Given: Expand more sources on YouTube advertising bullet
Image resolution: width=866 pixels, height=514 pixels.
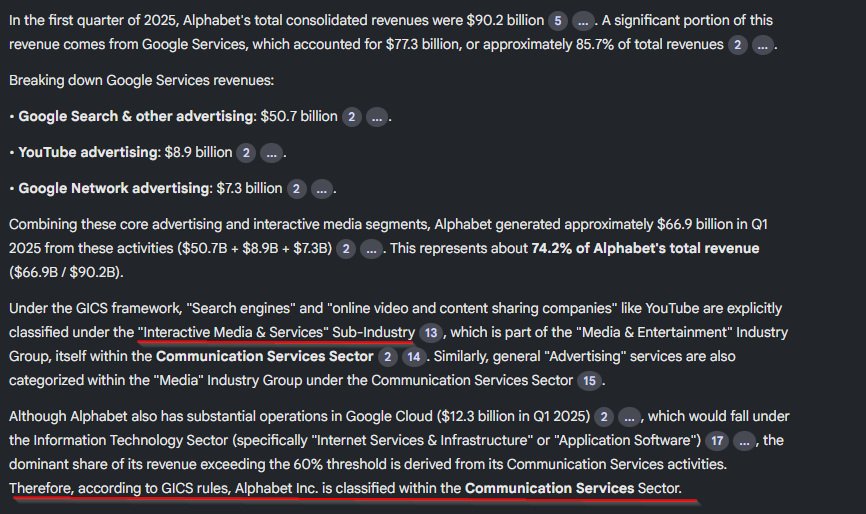Looking at the screenshot, I should pyautogui.click(x=272, y=153).
